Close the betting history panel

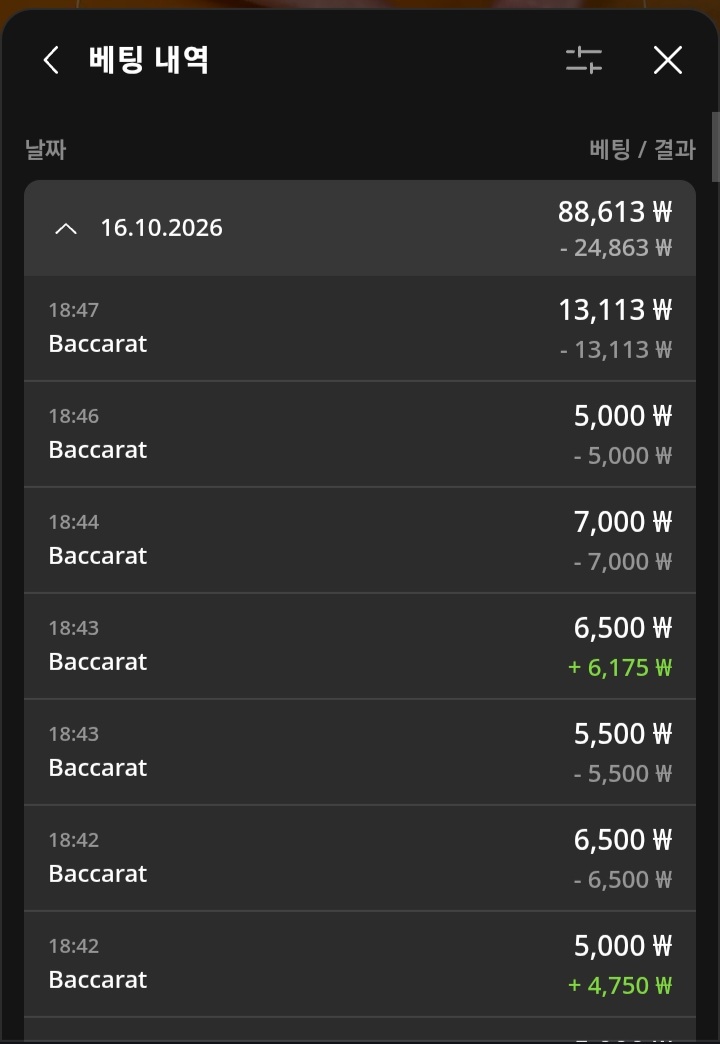point(667,61)
